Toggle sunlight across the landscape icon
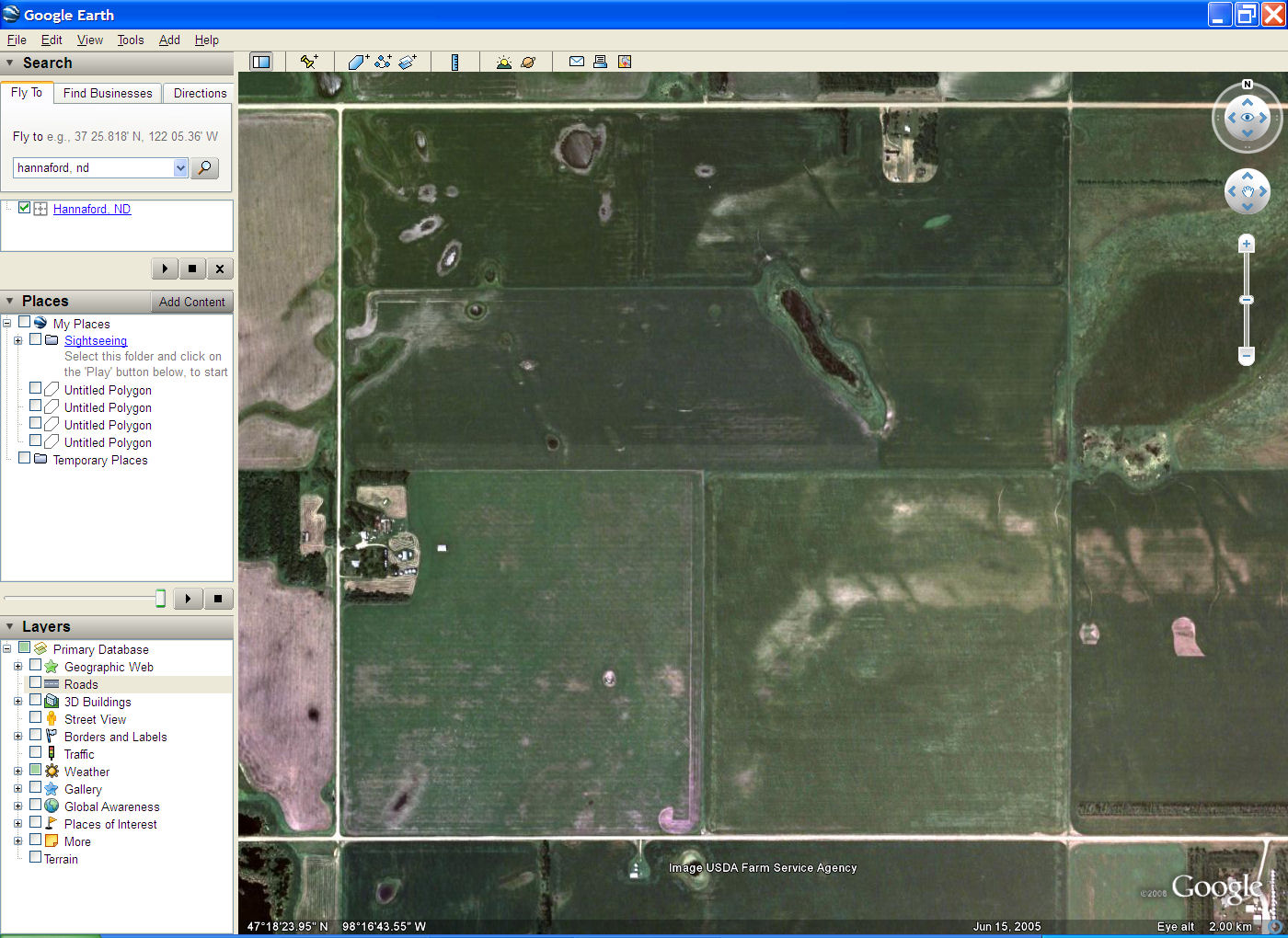Image resolution: width=1288 pixels, height=938 pixels. click(x=503, y=62)
